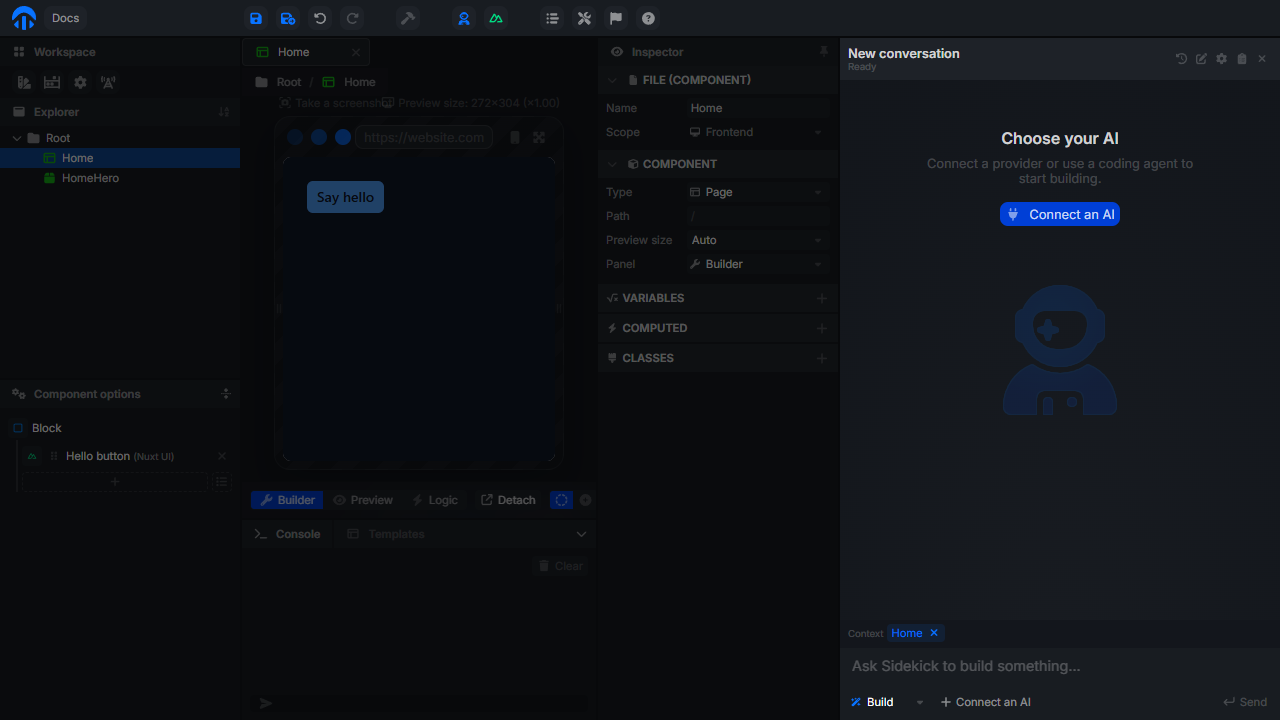Viewport: 1280px width, 720px height.
Task: Click the Redo arrow icon
Action: (x=352, y=18)
